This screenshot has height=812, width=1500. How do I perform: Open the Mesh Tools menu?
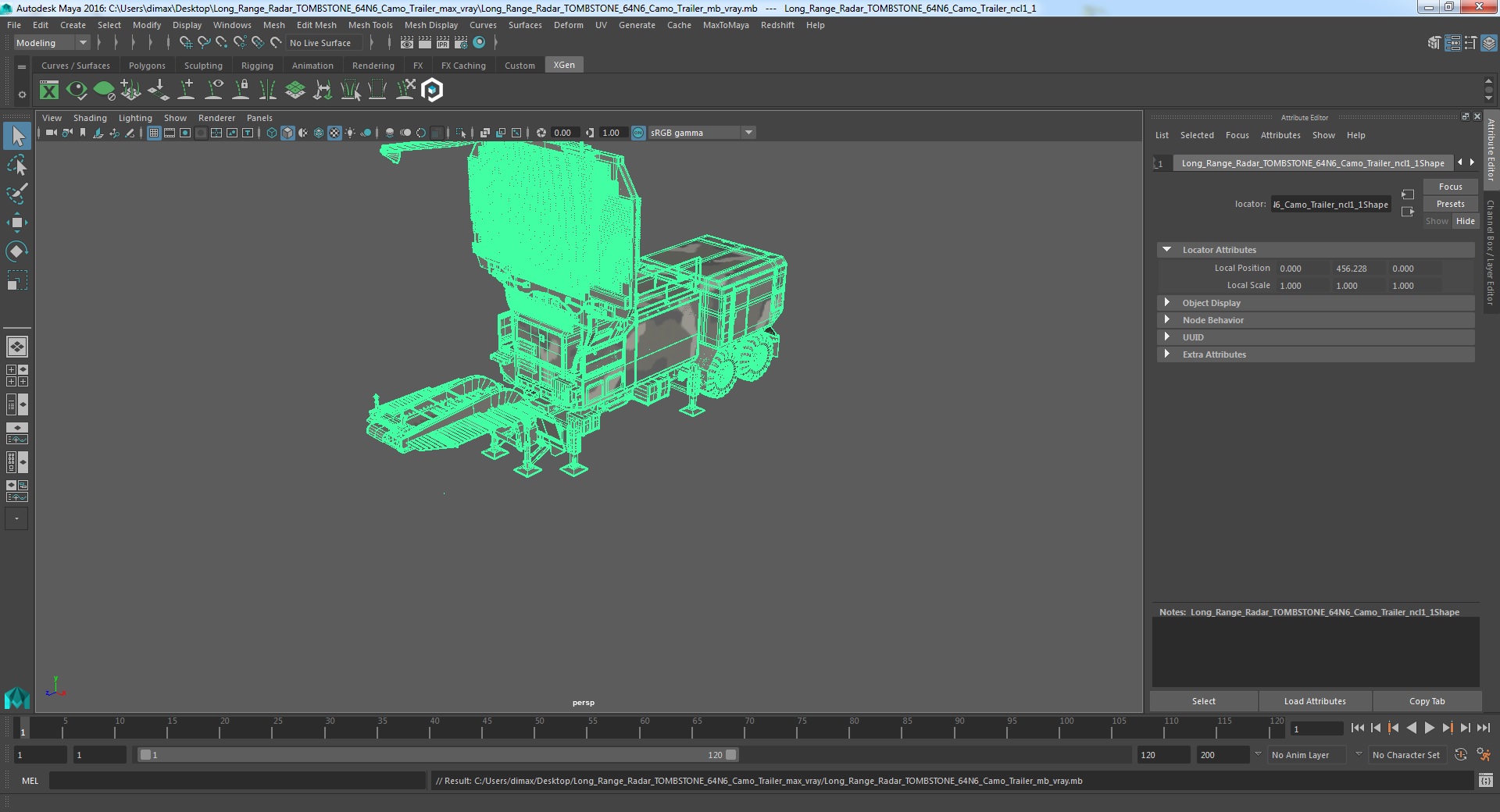click(x=370, y=25)
